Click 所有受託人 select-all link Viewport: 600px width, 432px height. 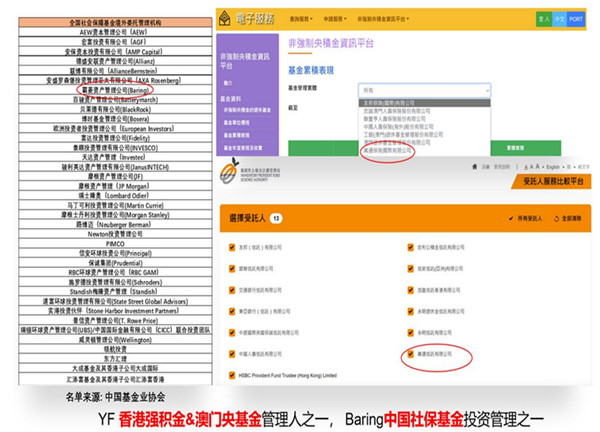coord(530,218)
